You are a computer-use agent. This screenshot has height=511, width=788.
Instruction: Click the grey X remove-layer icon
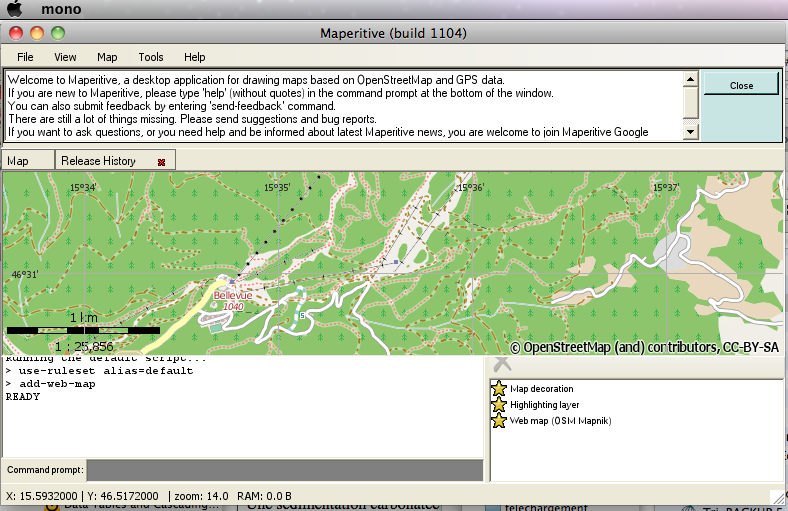tap(502, 365)
